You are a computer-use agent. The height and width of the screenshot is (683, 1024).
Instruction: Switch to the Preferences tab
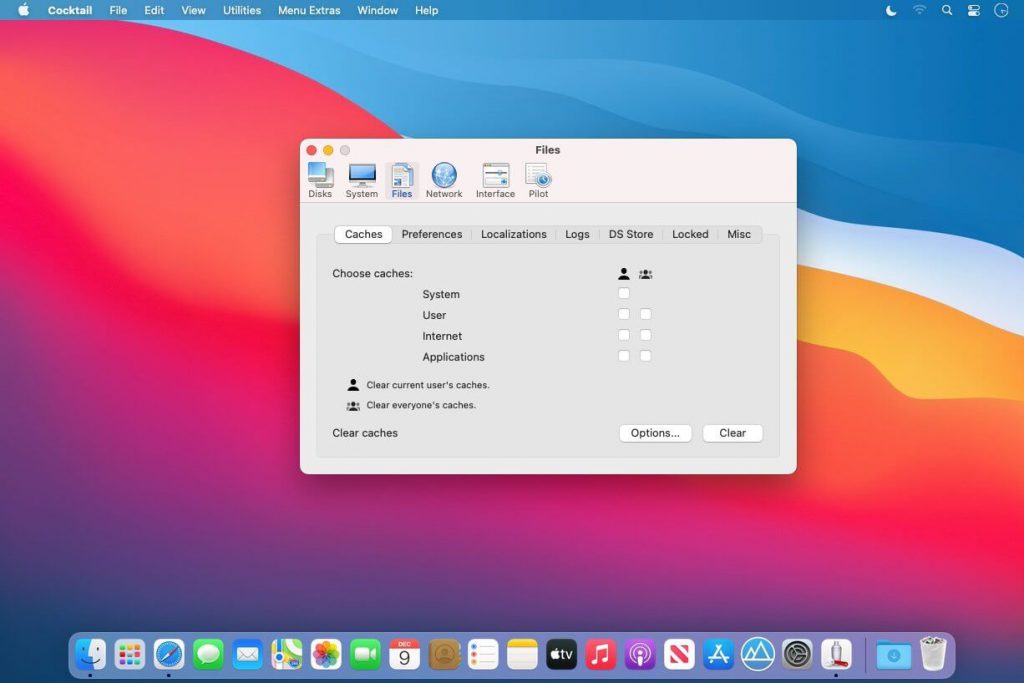coord(432,234)
